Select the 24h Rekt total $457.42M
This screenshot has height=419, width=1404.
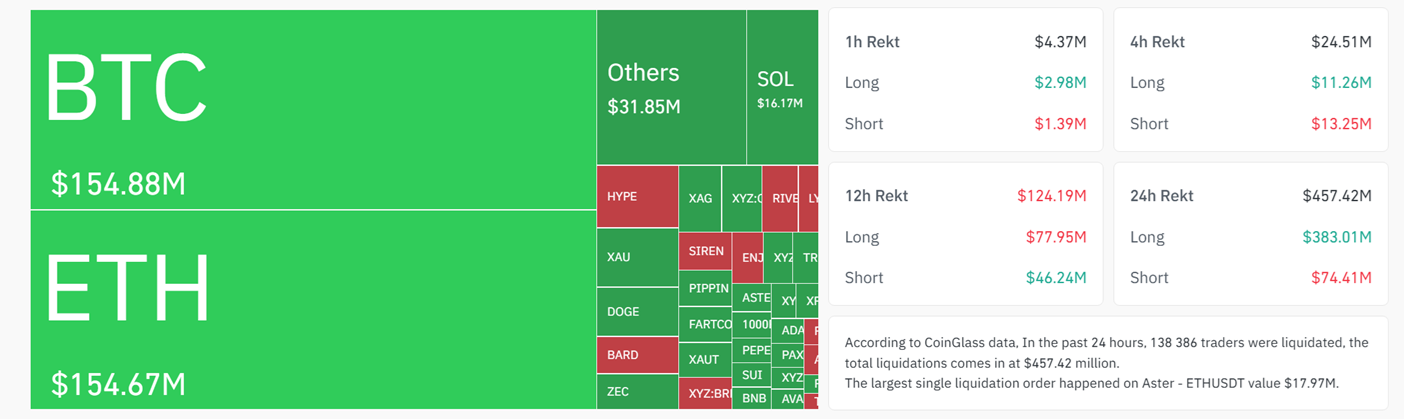(1337, 196)
